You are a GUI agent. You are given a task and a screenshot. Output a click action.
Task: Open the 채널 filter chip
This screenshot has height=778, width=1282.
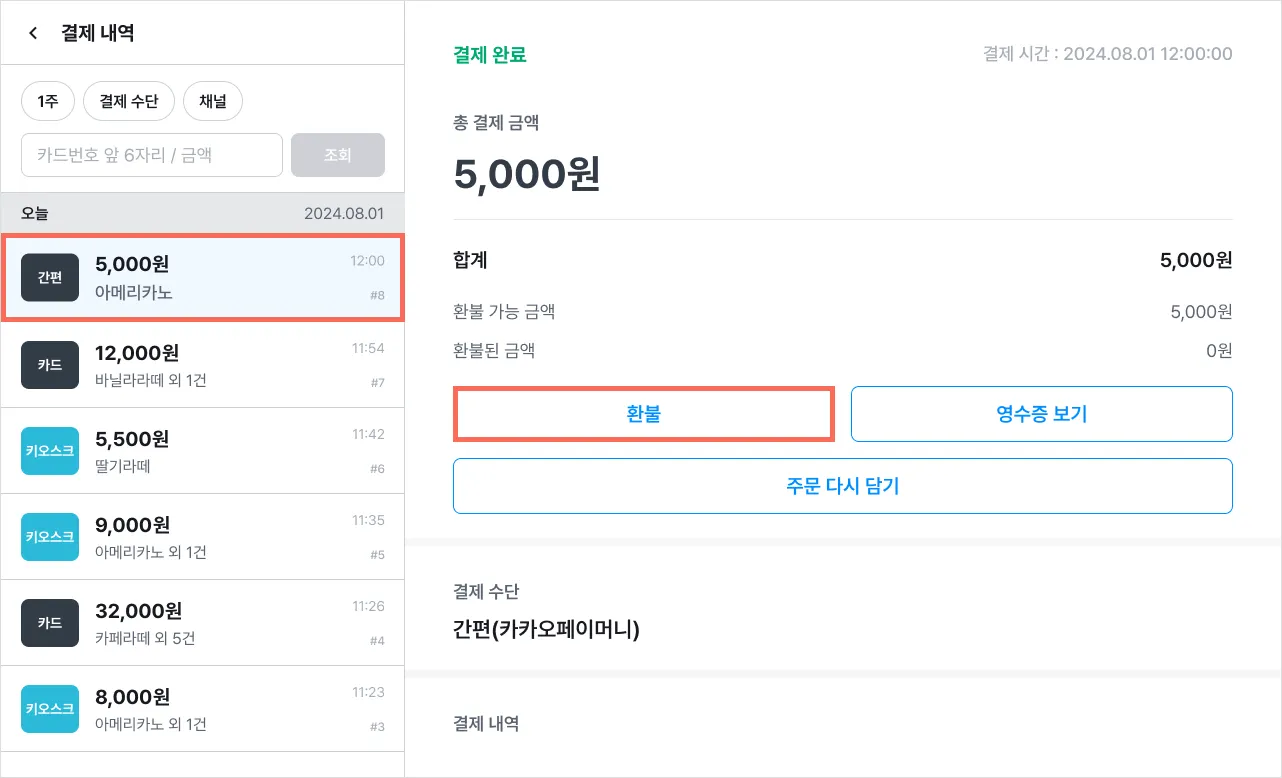click(x=213, y=101)
